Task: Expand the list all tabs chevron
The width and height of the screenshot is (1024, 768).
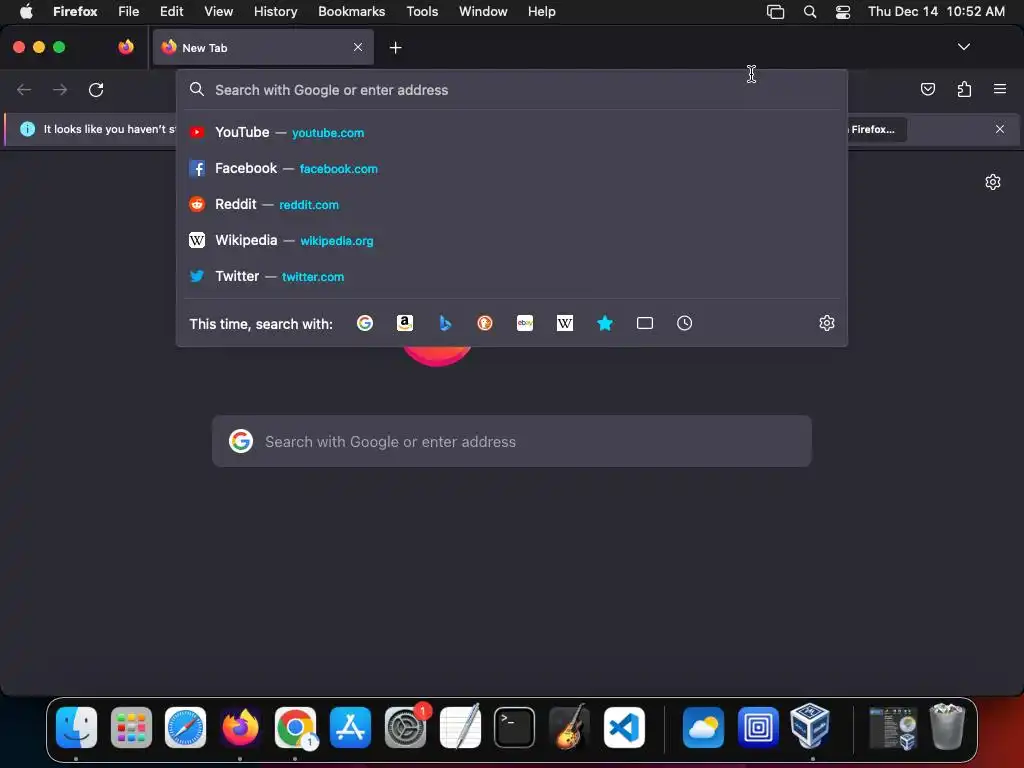Action: (963, 47)
